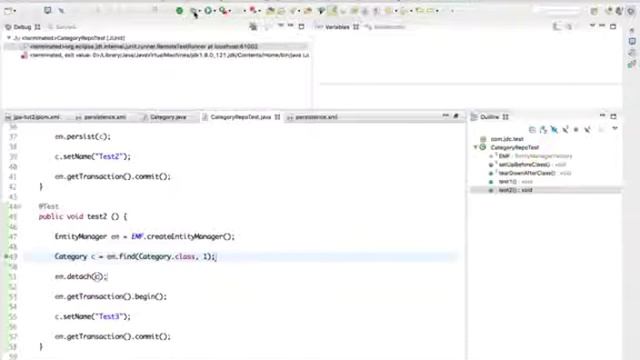
Task: Switch to the Servers tab
Action: (62, 27)
